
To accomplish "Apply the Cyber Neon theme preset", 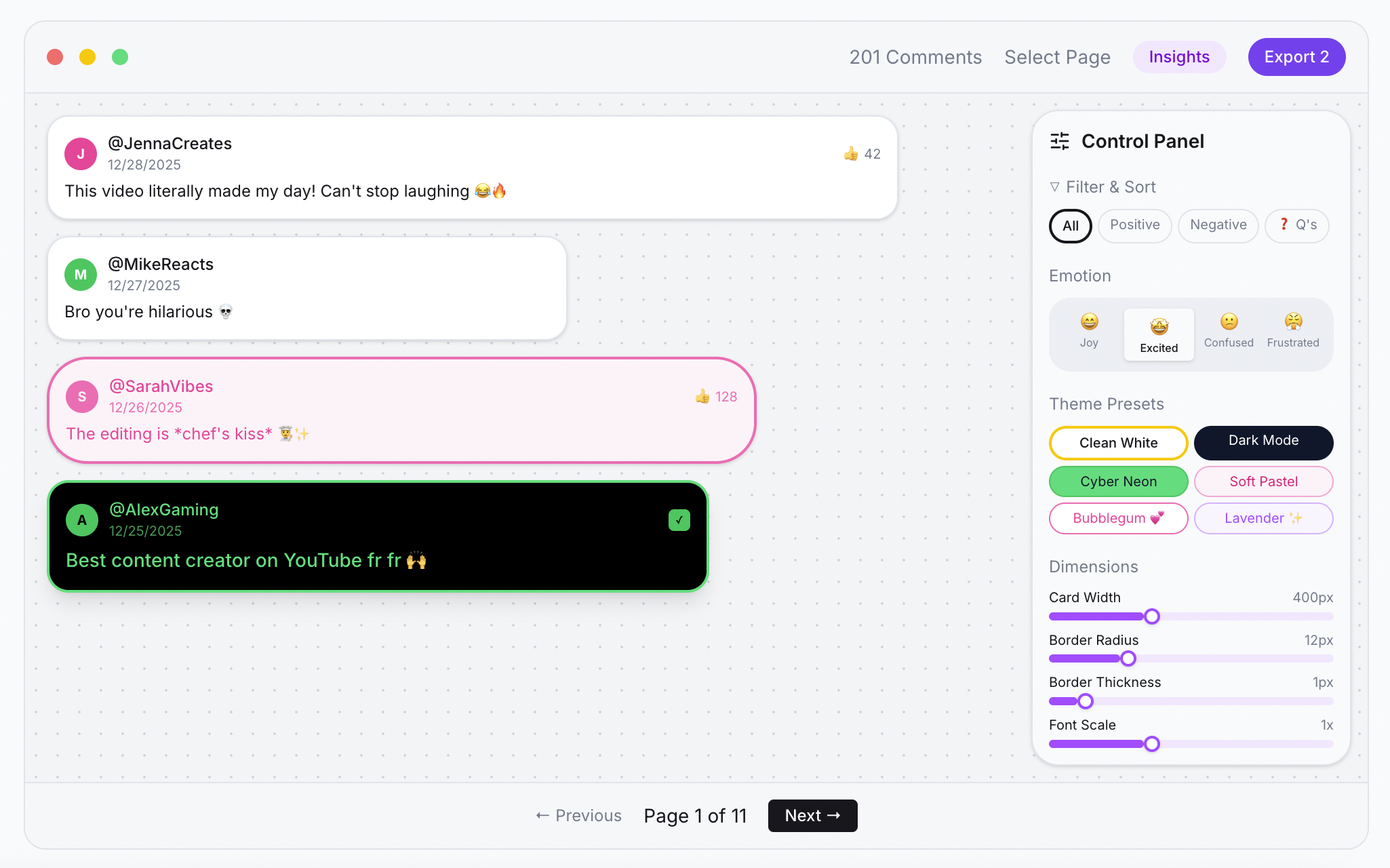I will (1118, 481).
